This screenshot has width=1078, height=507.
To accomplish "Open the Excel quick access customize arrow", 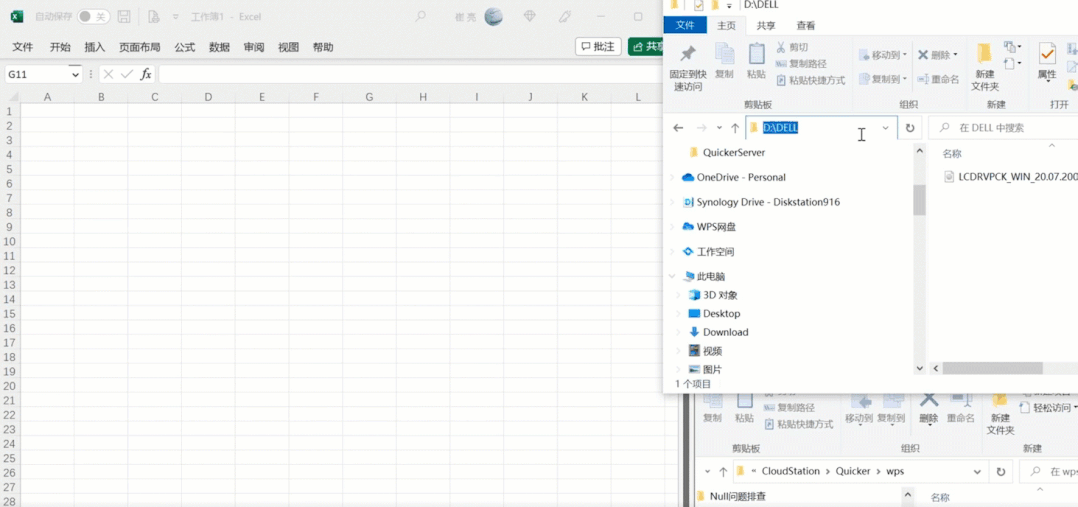I will coord(175,17).
